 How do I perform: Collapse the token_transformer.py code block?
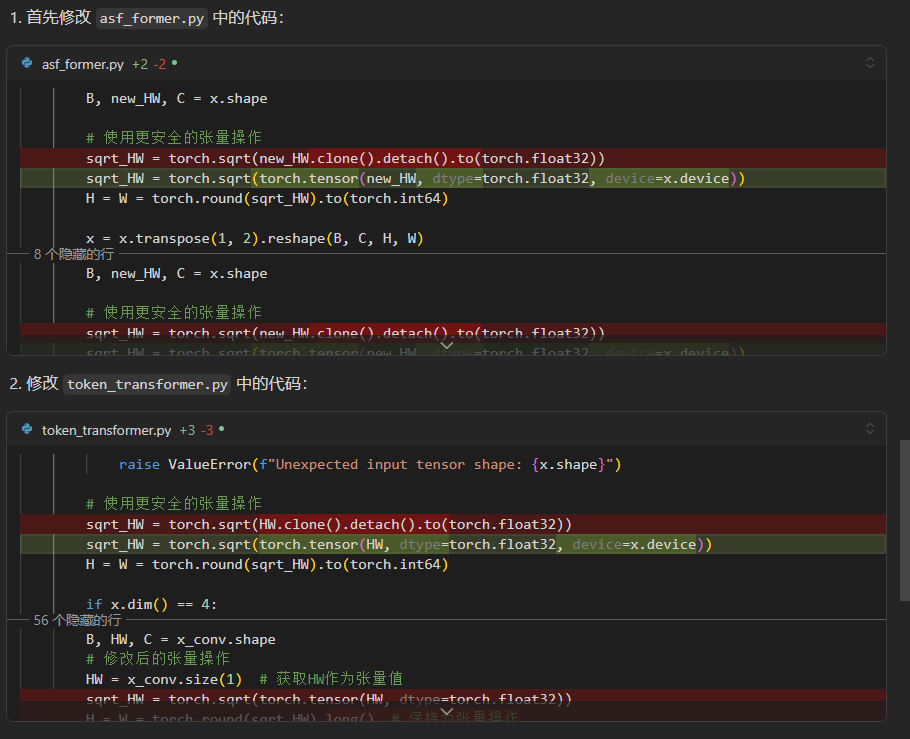click(x=869, y=429)
